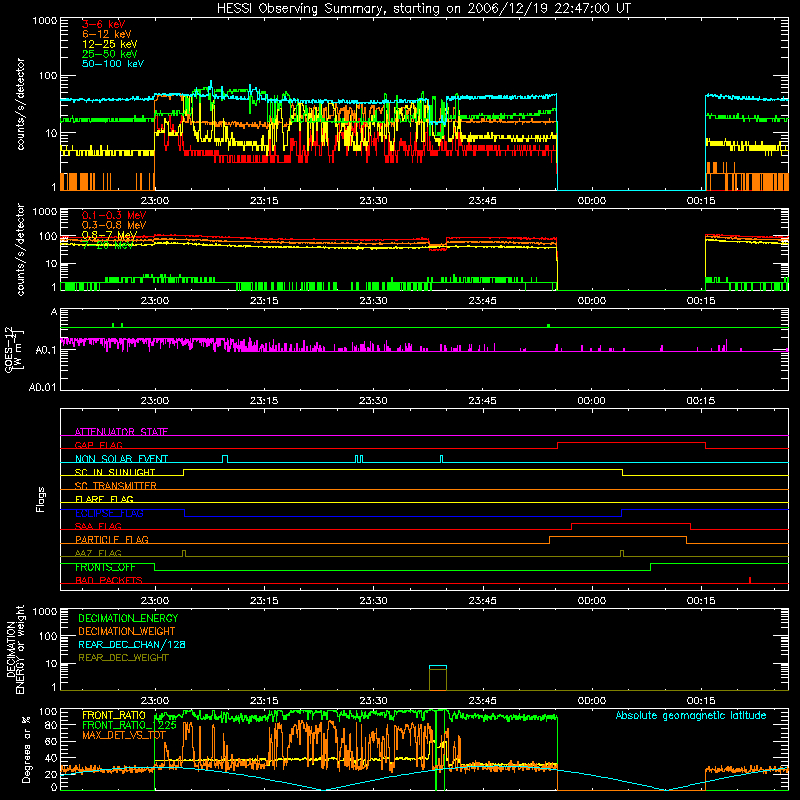The width and height of the screenshot is (800, 800).
Task: Click the NON_SOLAR_EVENT flag label
Action: point(121,459)
